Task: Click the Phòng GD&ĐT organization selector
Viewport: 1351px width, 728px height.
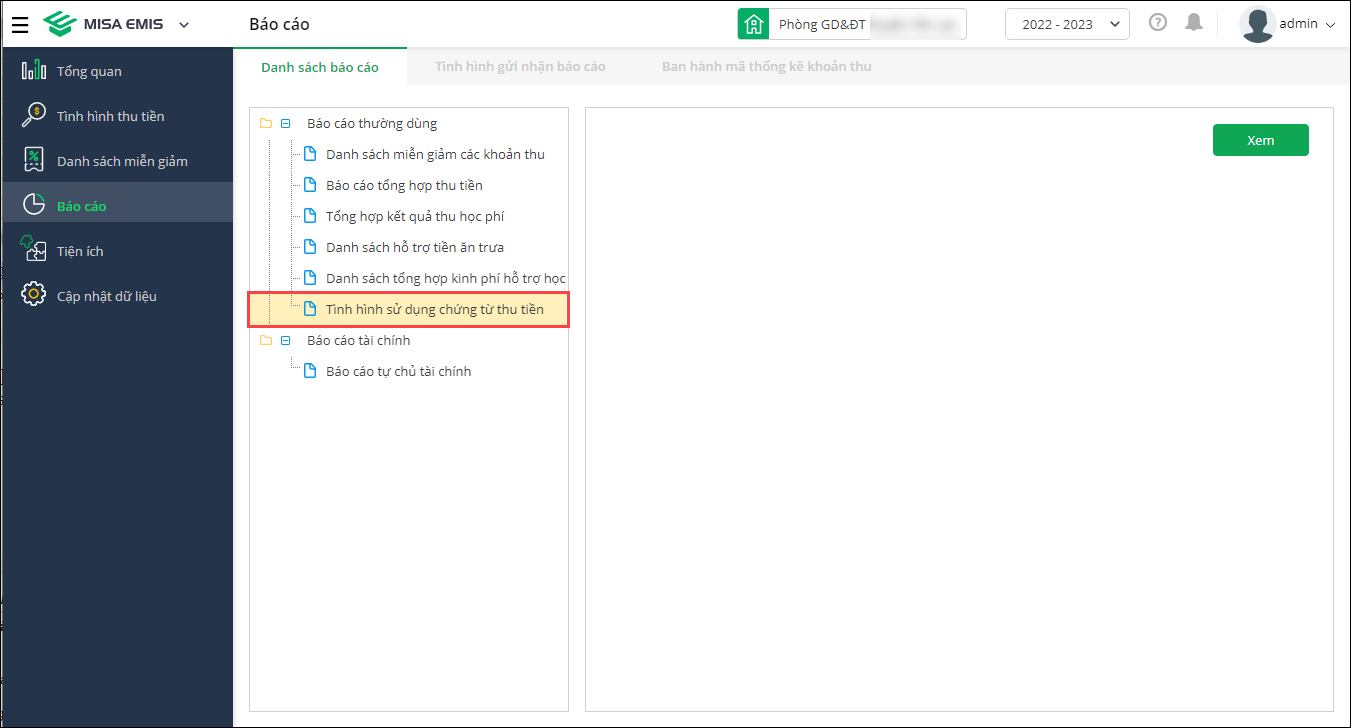Action: click(852, 24)
